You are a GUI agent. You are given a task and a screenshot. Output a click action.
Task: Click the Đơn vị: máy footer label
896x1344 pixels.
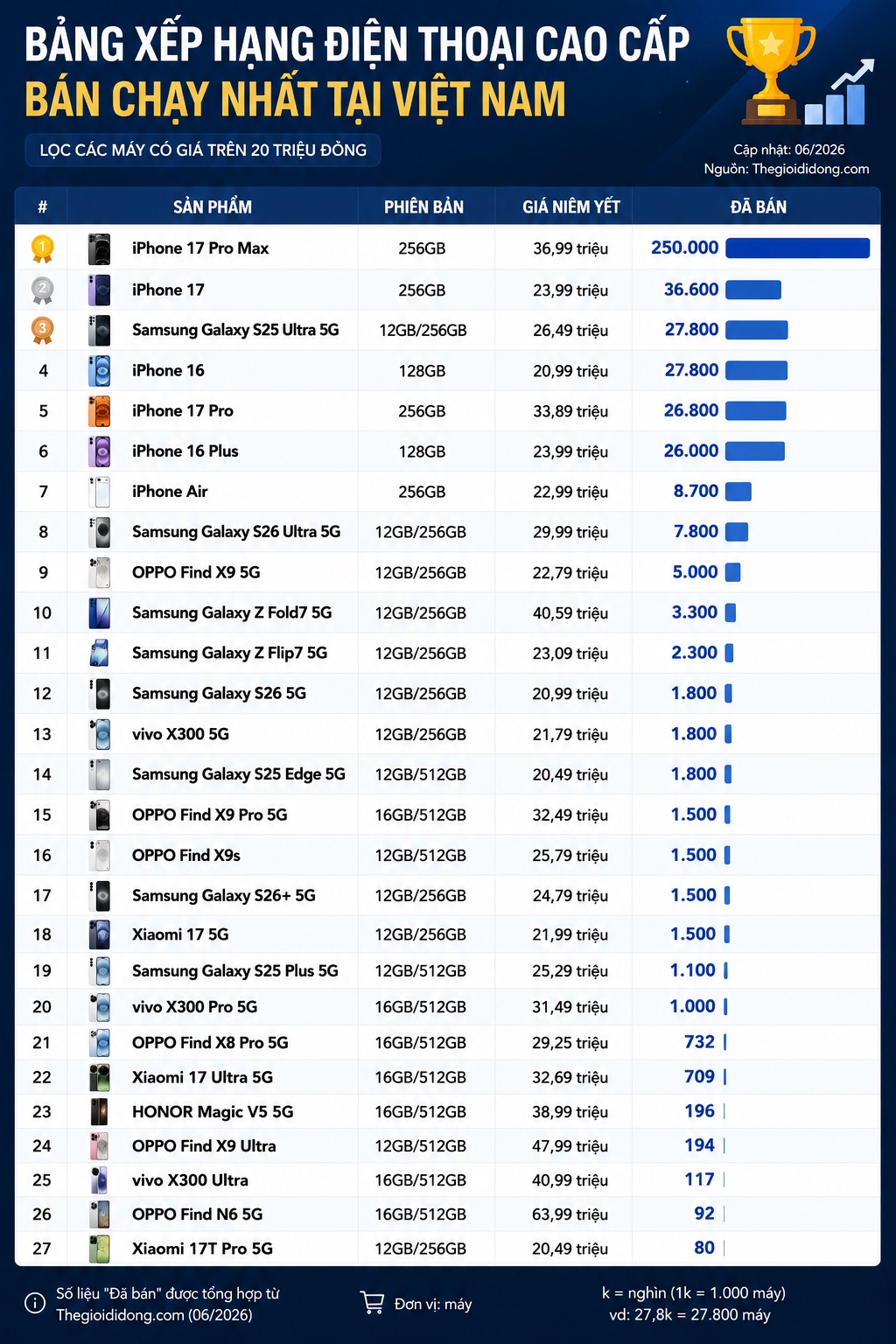[433, 1304]
